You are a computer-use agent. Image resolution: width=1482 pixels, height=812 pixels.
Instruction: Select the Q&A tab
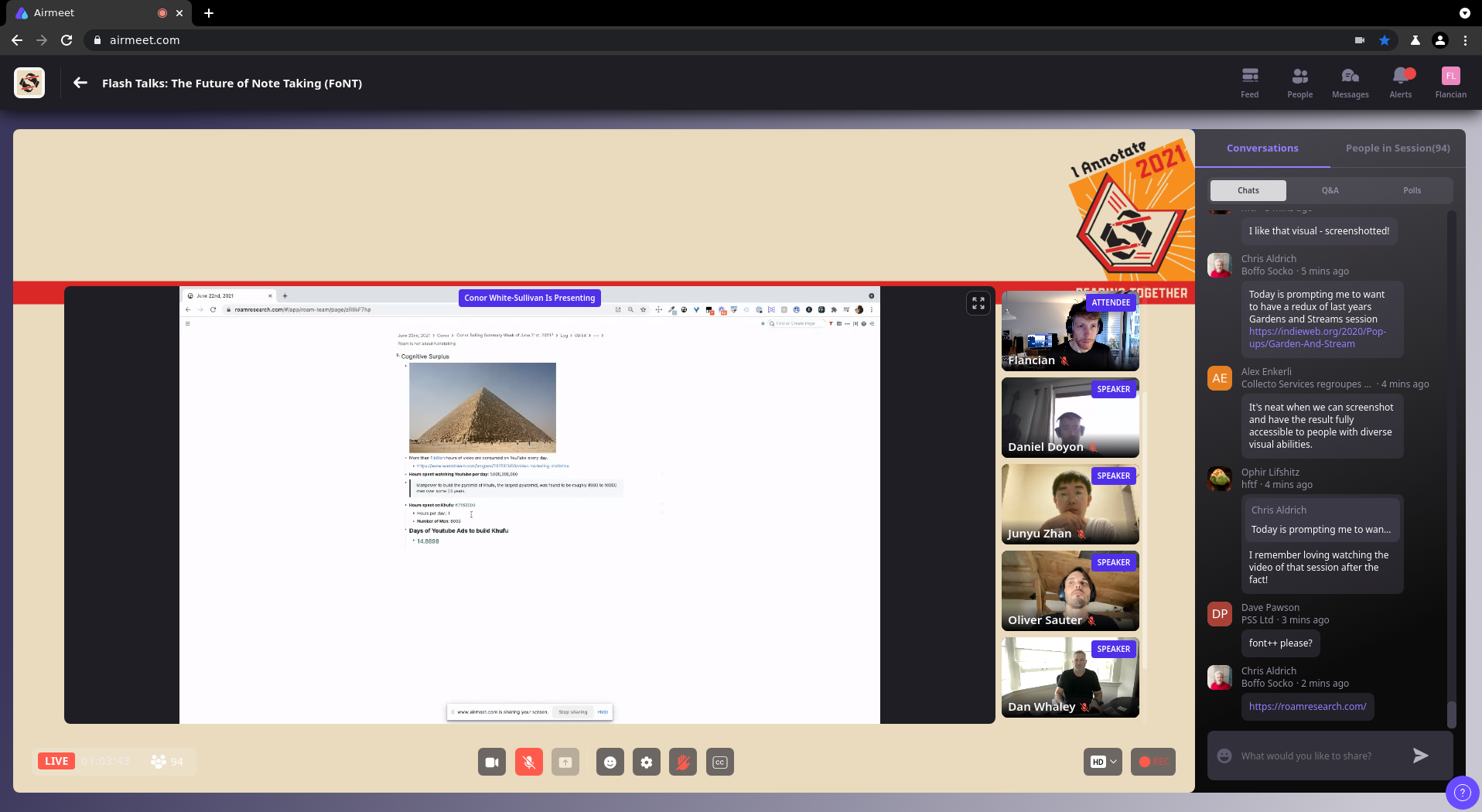(x=1330, y=190)
